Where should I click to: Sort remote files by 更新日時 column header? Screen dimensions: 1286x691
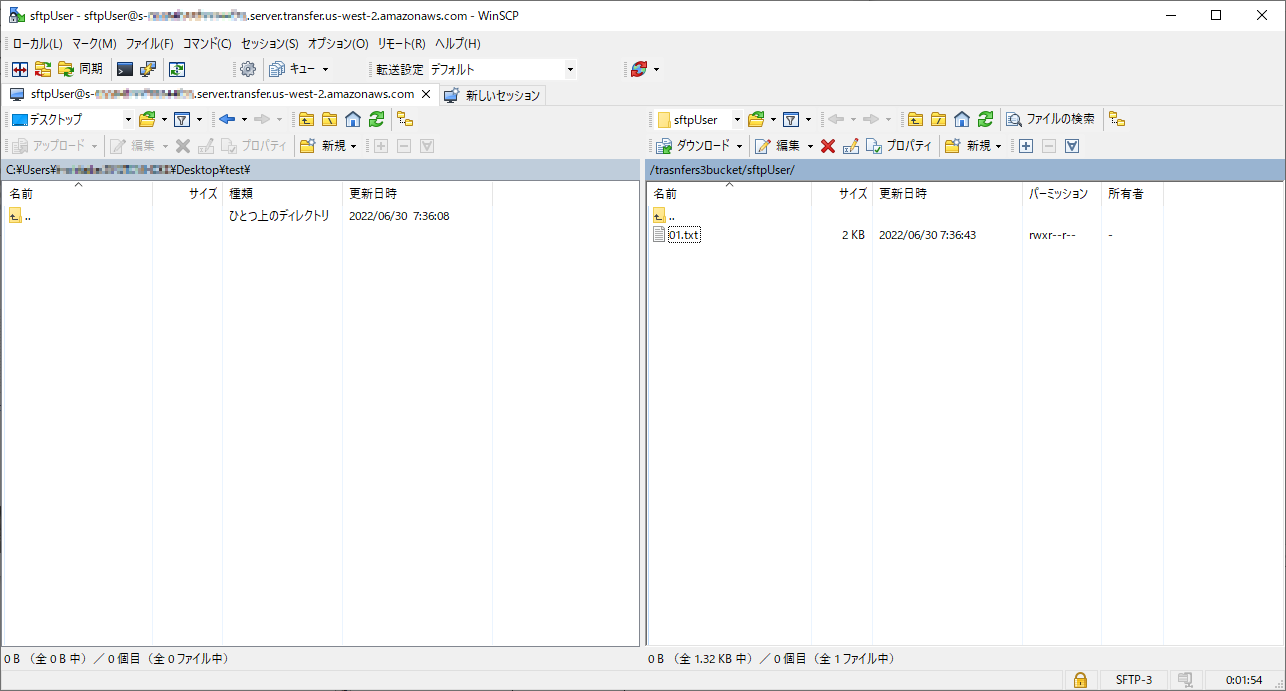click(903, 193)
